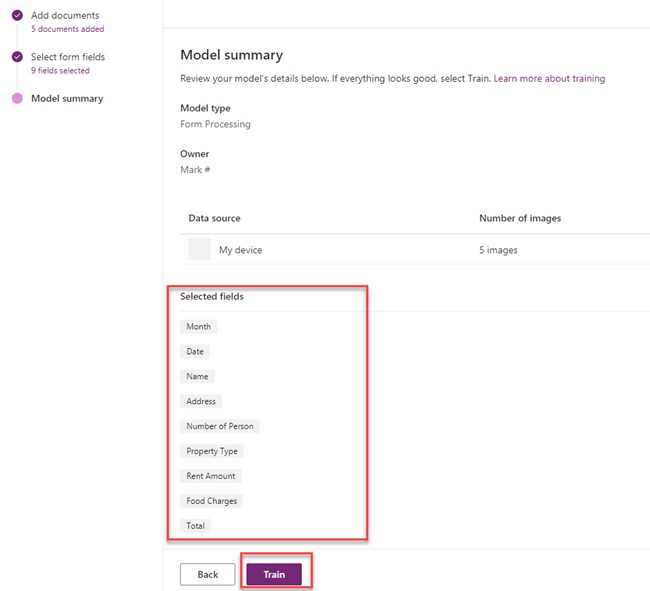Viewport: 650px width, 591px height.
Task: Select the Name field tag
Action: 197,377
